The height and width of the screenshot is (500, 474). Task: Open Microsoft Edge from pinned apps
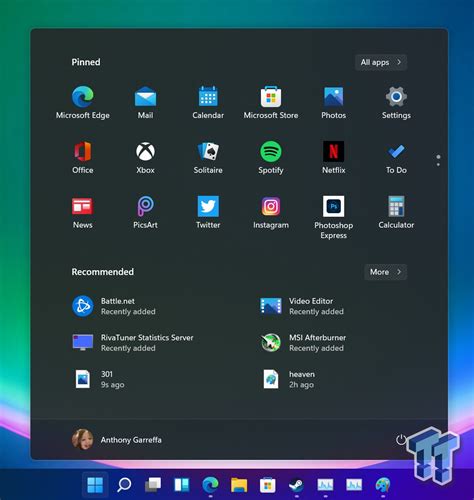(83, 102)
